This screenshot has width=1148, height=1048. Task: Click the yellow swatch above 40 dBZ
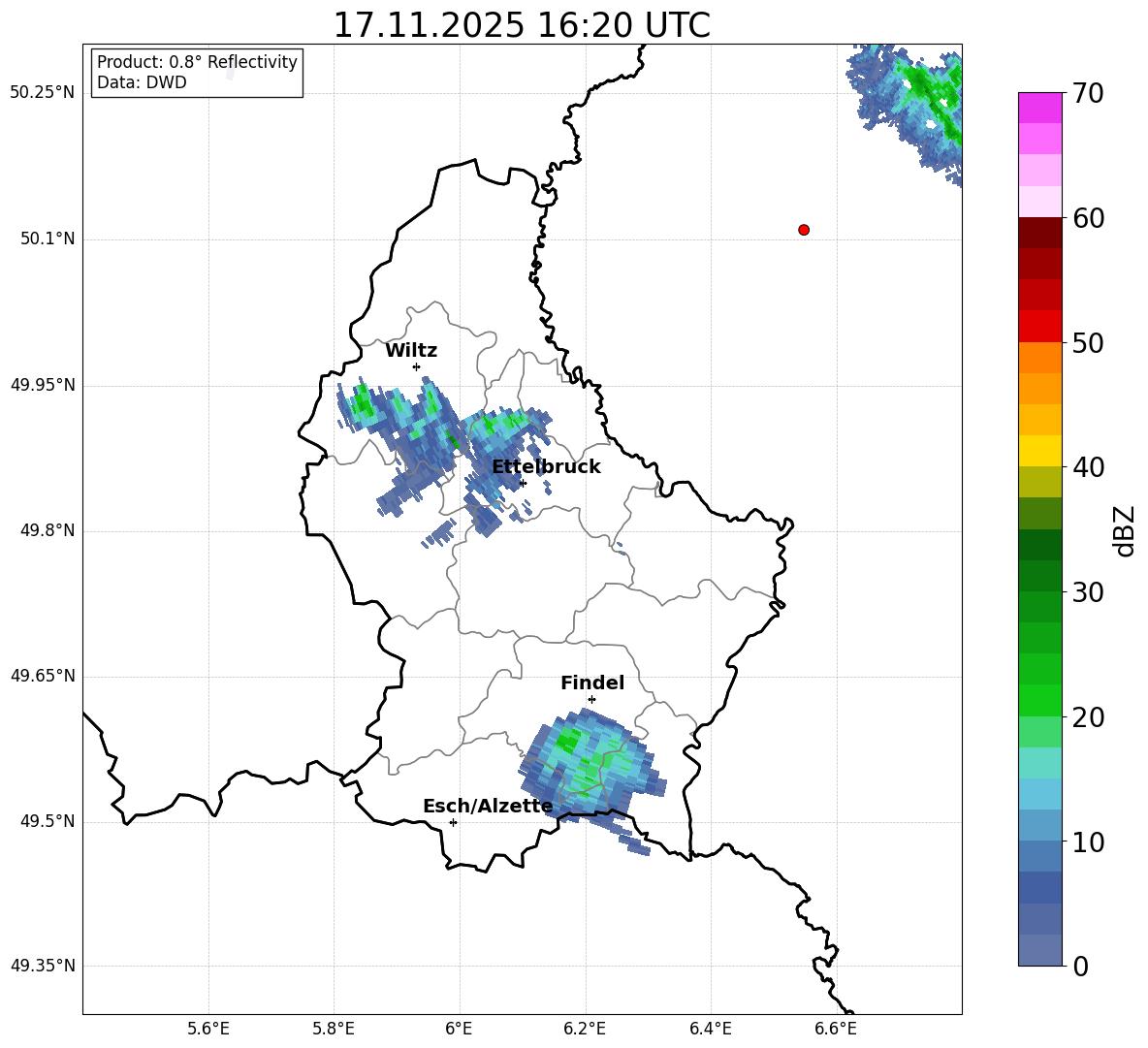pos(1039,450)
